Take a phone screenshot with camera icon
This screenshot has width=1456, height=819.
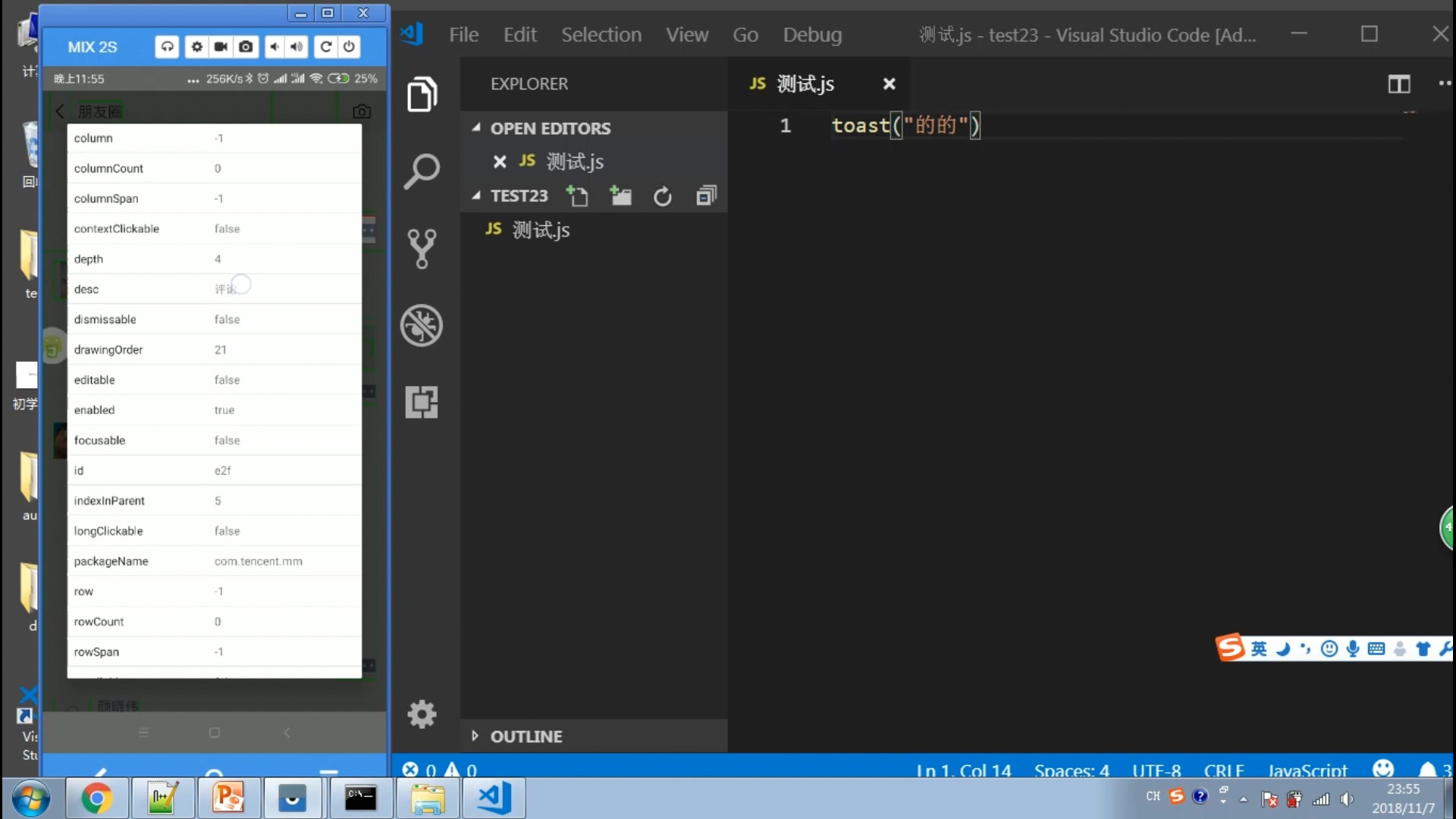click(x=246, y=47)
